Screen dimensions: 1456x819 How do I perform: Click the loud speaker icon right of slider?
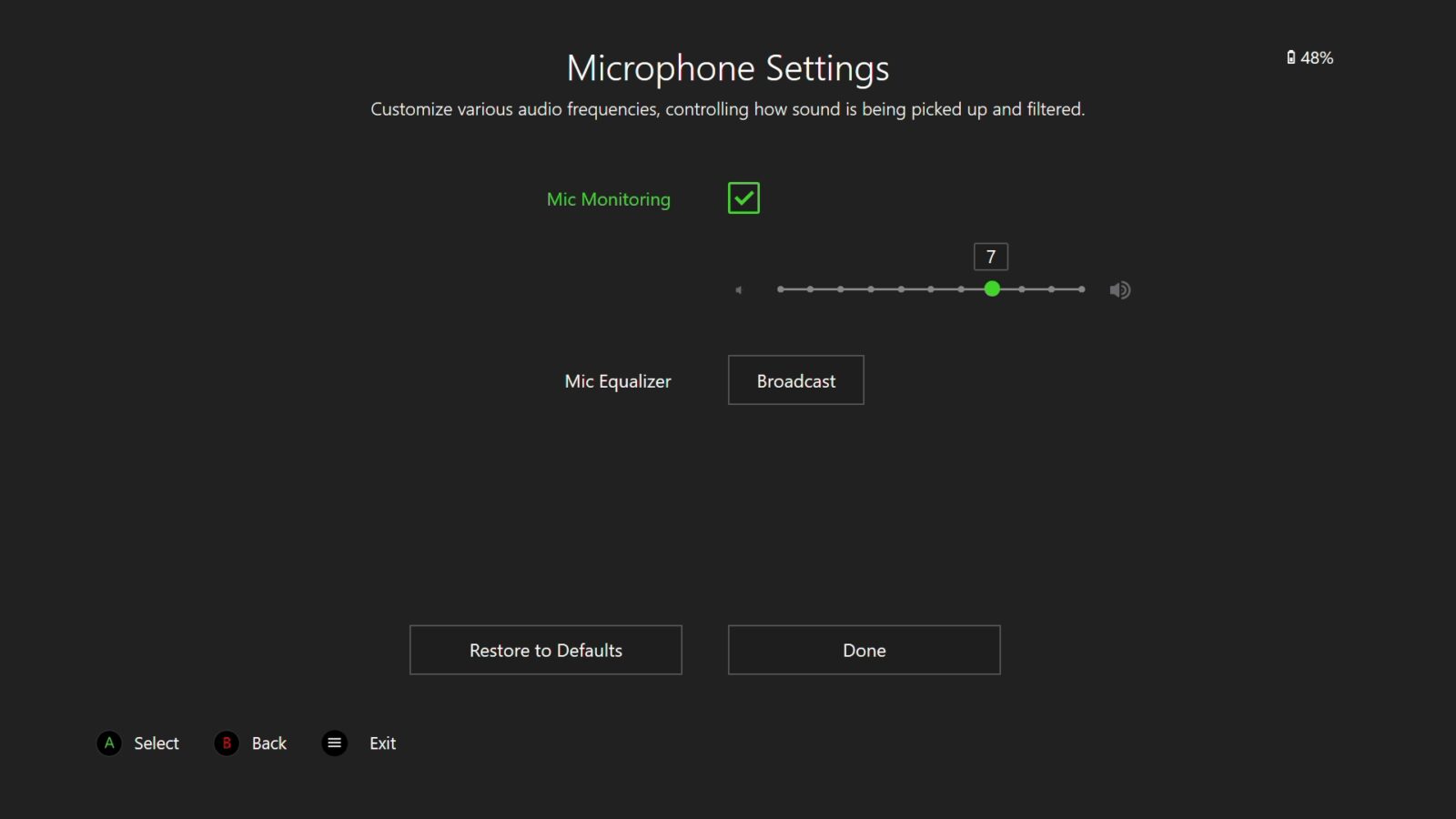coord(1119,290)
